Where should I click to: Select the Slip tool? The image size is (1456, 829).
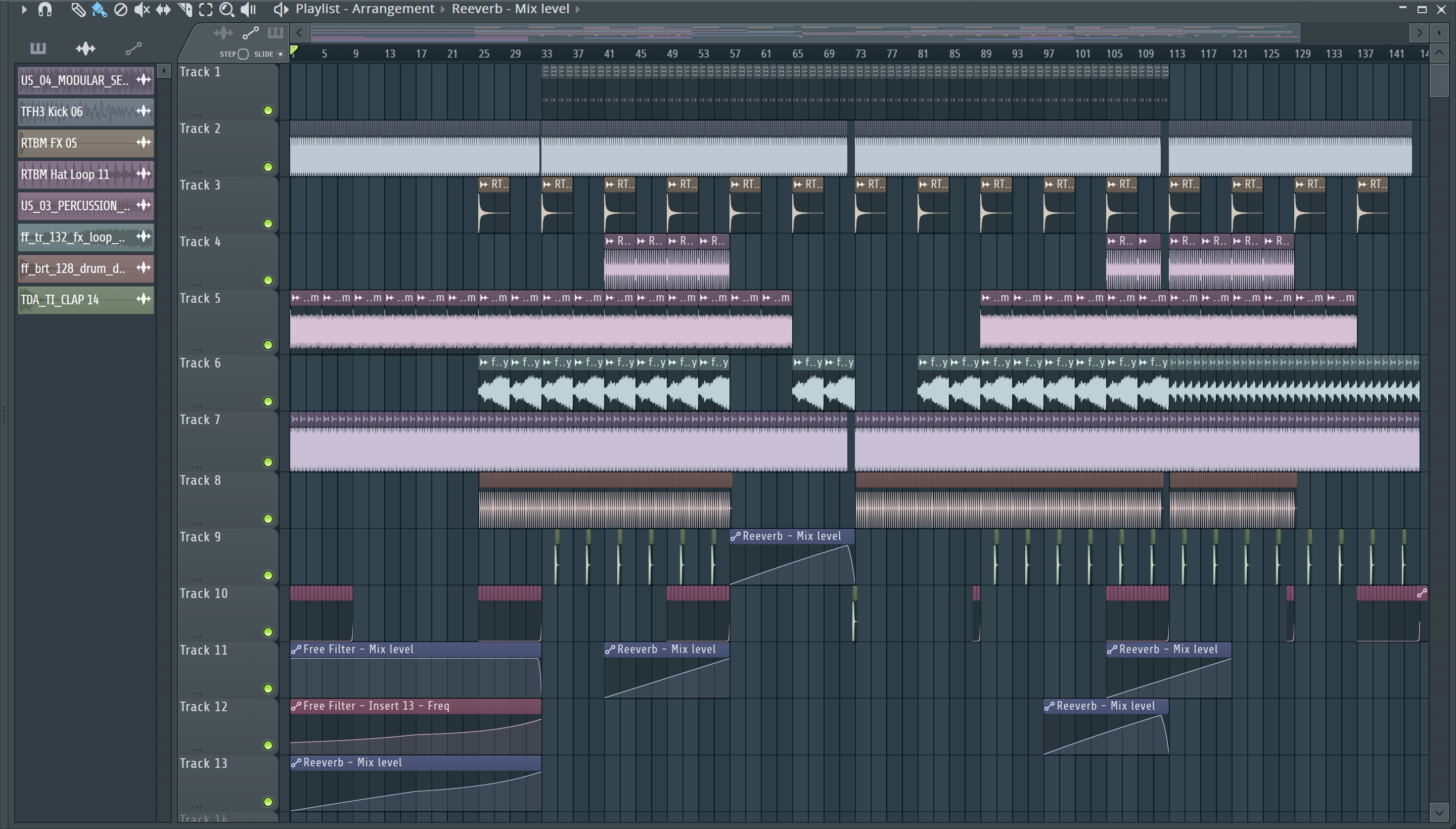coord(163,9)
